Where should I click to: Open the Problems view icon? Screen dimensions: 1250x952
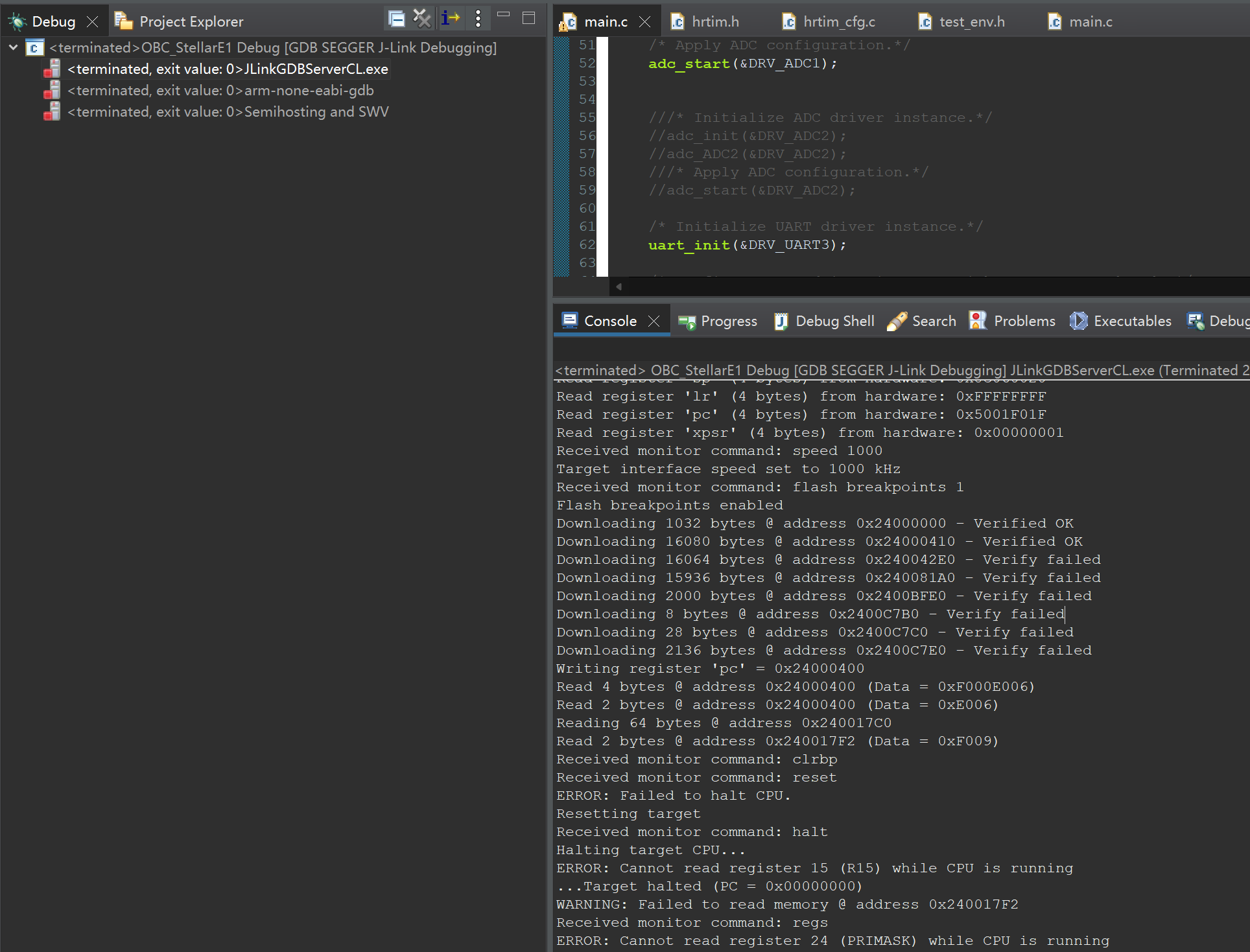(x=978, y=321)
